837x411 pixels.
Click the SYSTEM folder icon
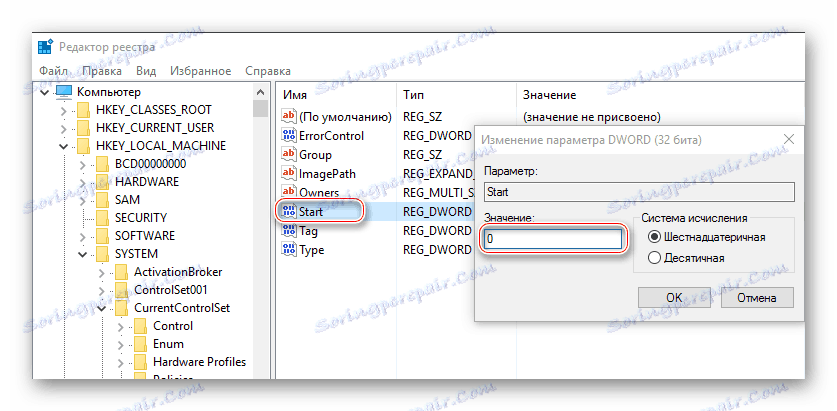click(x=102, y=254)
